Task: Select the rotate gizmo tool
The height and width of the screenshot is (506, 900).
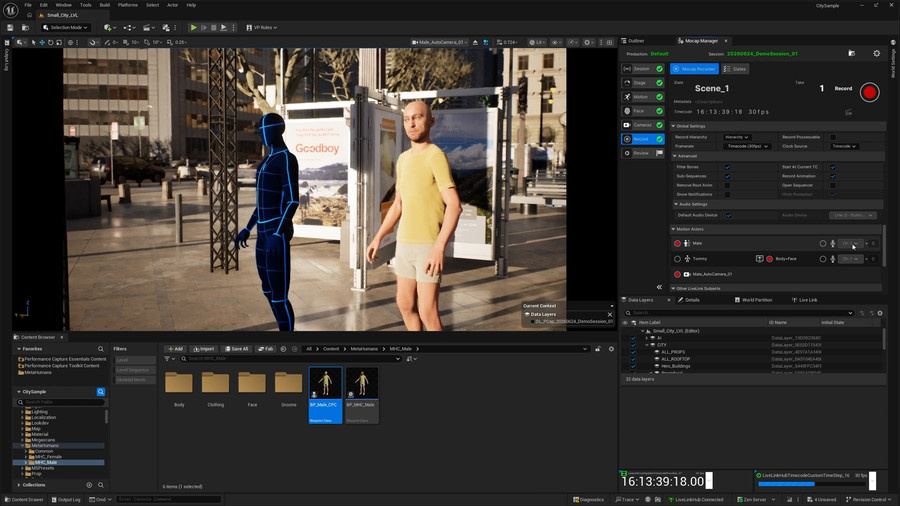Action: point(51,42)
